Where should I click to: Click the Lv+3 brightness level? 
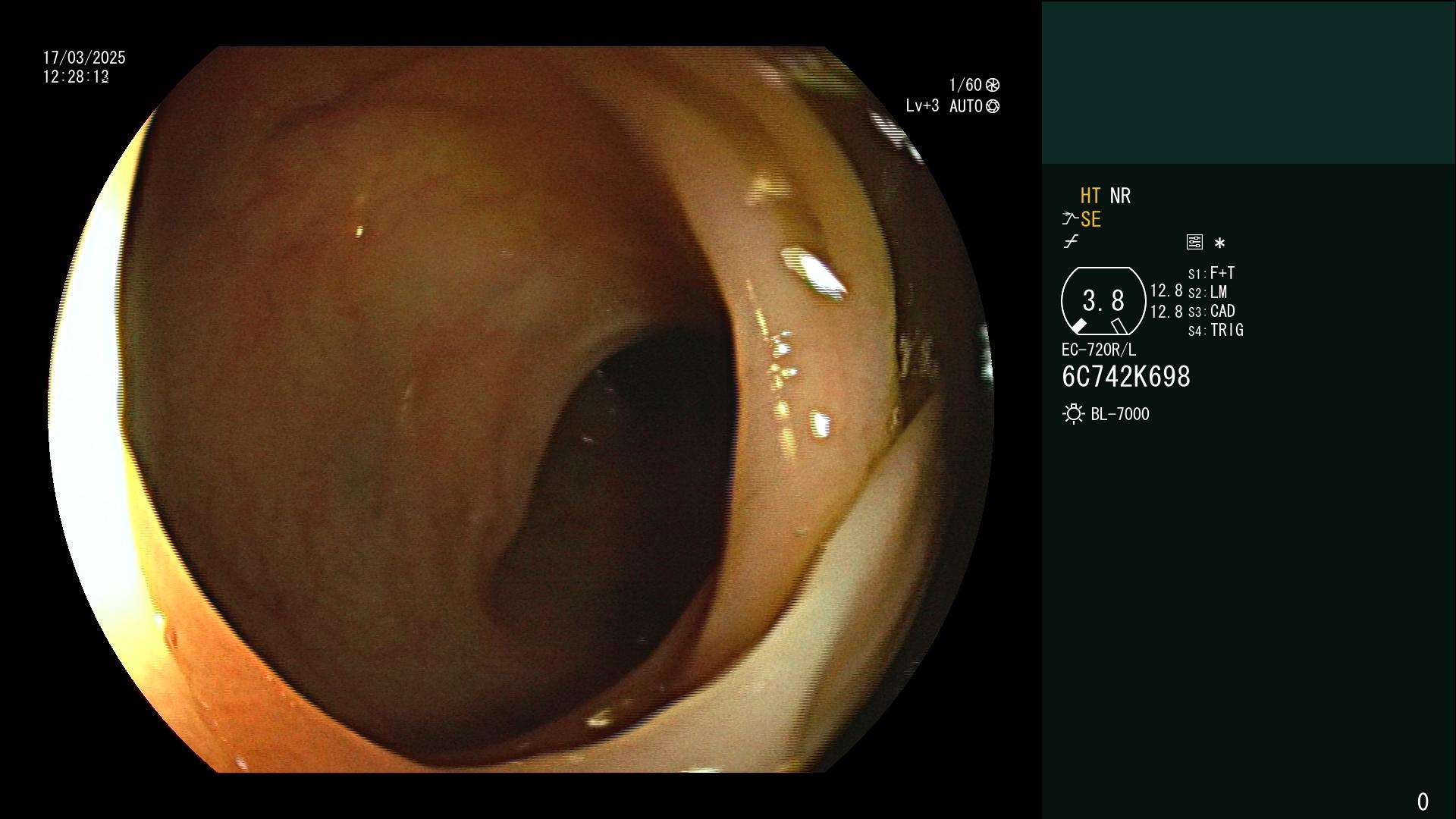pos(922,106)
